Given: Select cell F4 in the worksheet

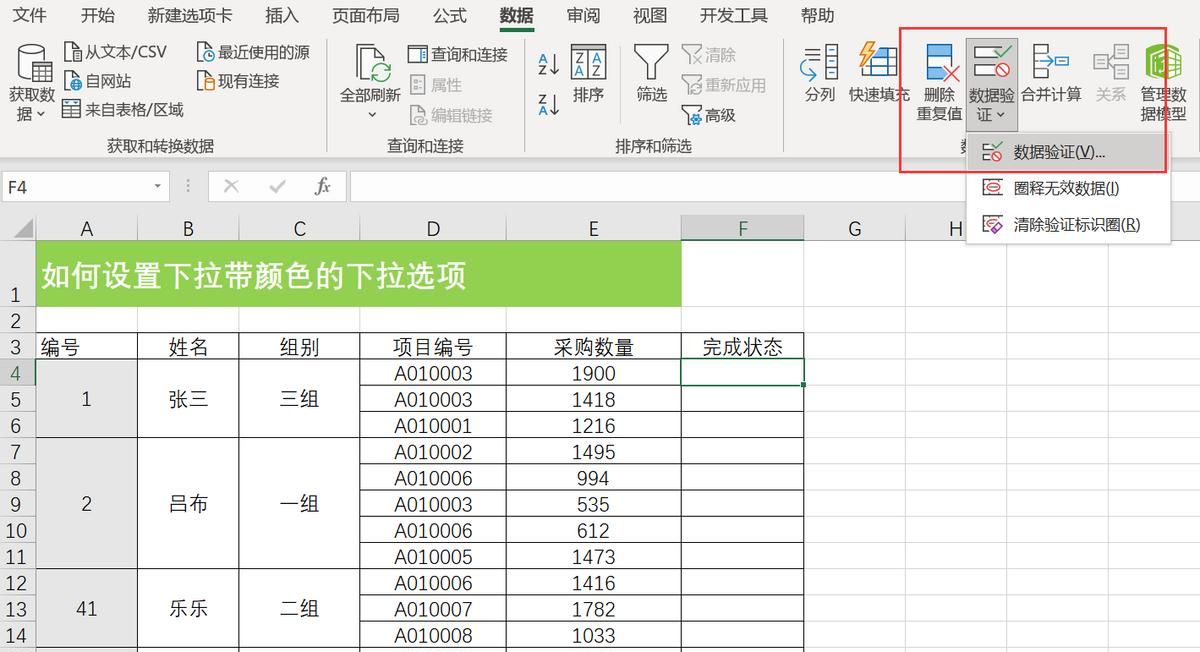Looking at the screenshot, I should click(x=742, y=372).
